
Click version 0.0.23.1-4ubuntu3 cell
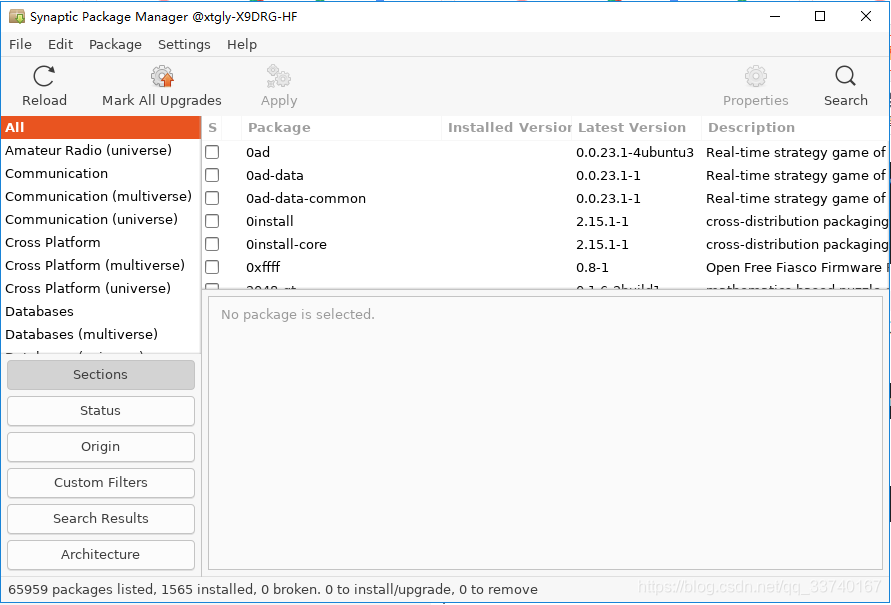pyautogui.click(x=635, y=152)
